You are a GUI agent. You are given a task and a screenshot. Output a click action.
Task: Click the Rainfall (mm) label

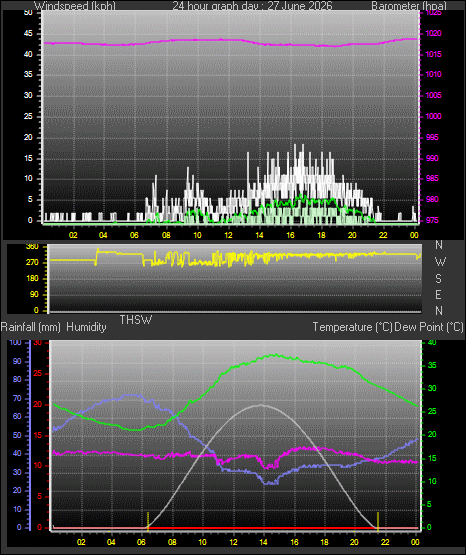pyautogui.click(x=30, y=327)
